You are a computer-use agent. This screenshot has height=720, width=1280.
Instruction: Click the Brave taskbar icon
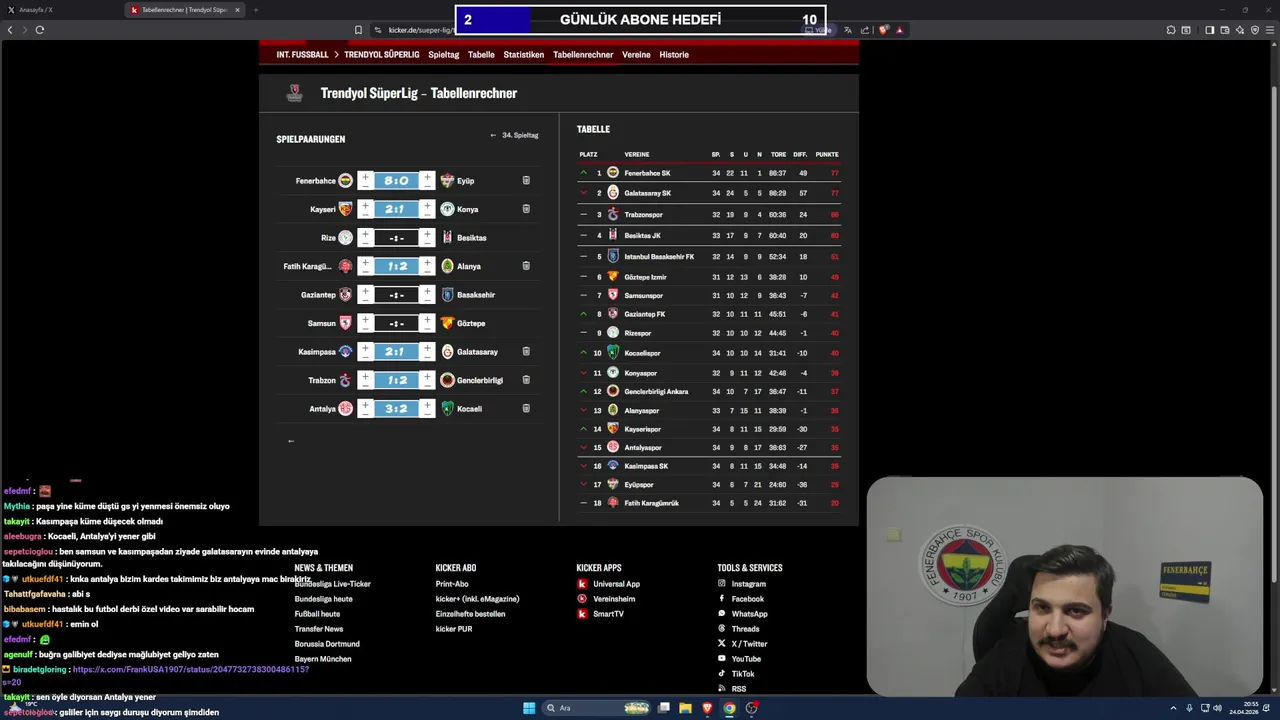pos(707,708)
